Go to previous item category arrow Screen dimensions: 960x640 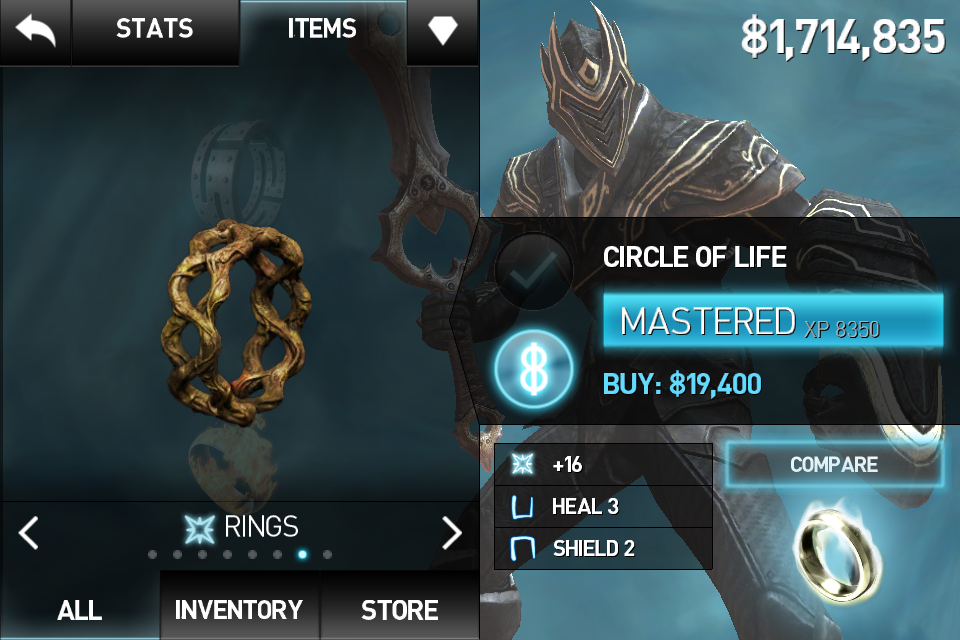click(x=28, y=532)
